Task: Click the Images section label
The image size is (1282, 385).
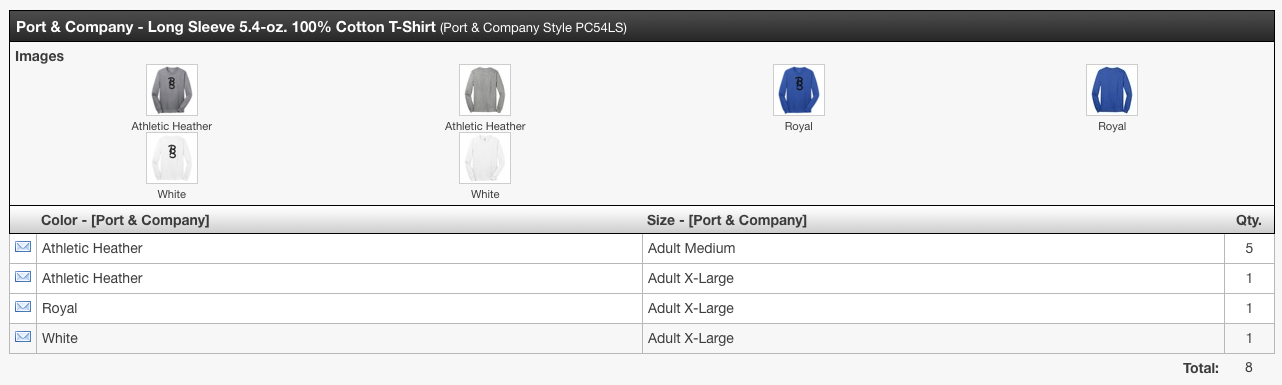Action: (39, 56)
